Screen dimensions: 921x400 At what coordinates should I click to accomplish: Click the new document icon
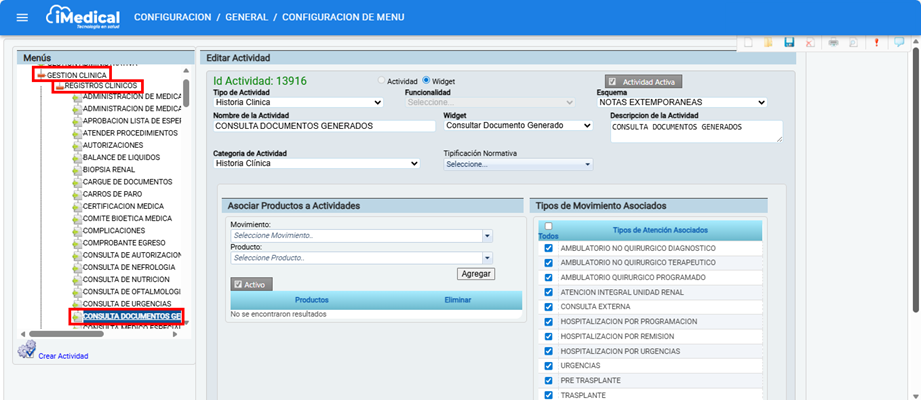point(746,43)
